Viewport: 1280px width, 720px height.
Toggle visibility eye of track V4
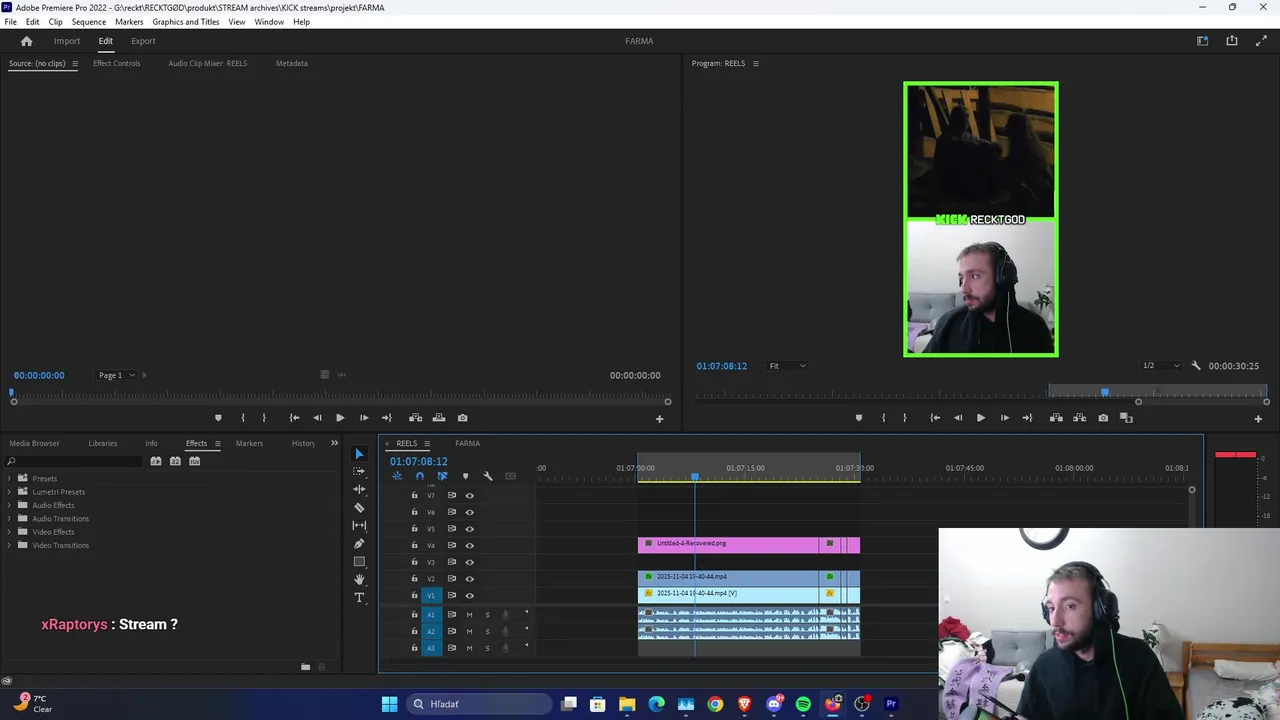[x=469, y=545]
